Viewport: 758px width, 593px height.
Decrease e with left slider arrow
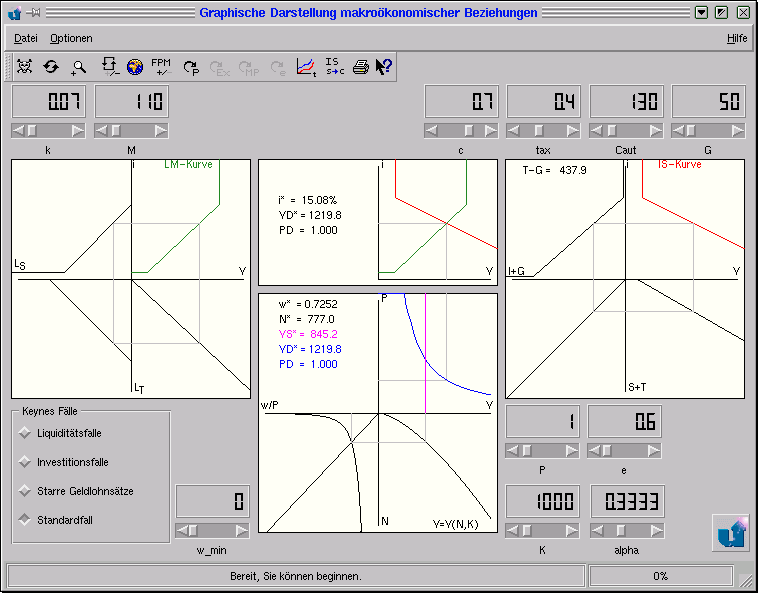point(594,451)
